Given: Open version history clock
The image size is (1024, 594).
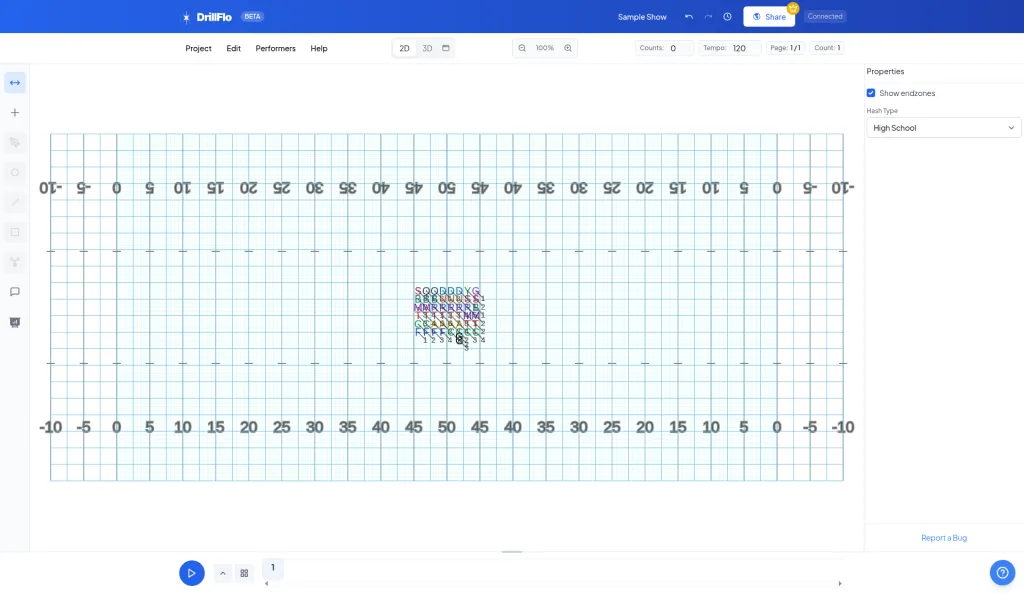Looking at the screenshot, I should coord(727,17).
